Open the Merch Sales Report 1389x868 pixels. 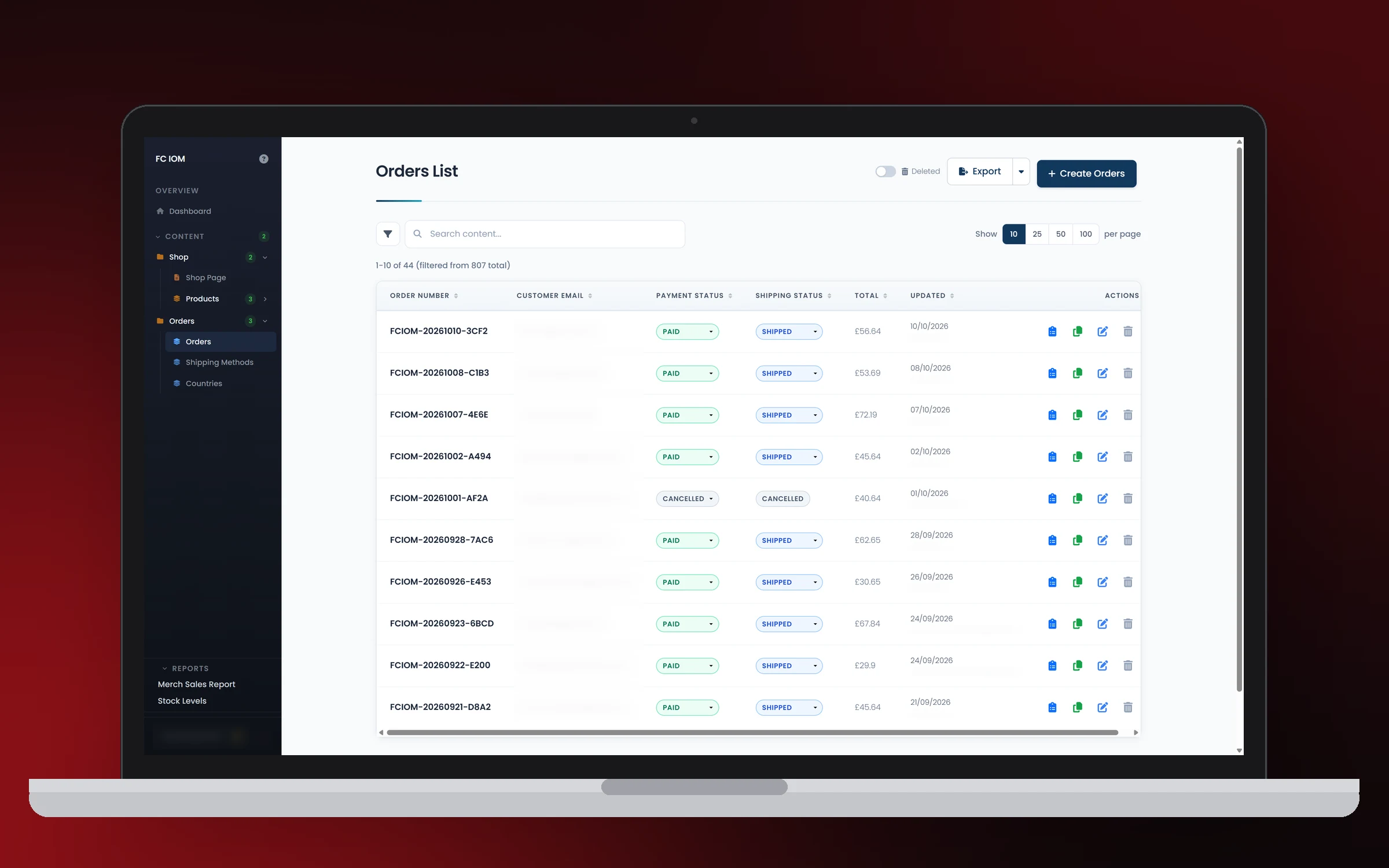(196, 684)
